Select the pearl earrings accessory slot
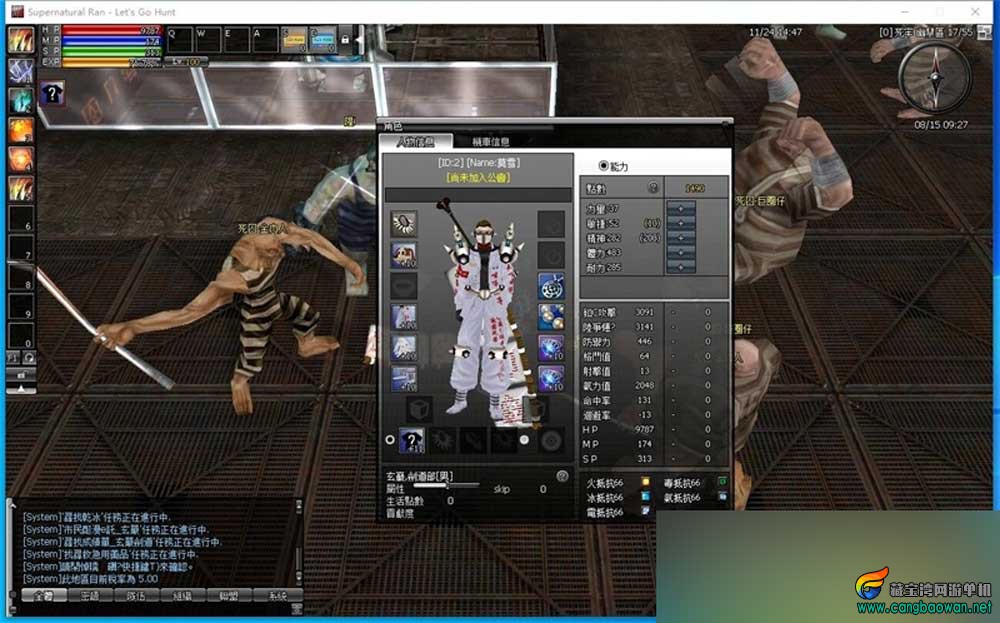The width and height of the screenshot is (1000, 623). click(x=551, y=317)
